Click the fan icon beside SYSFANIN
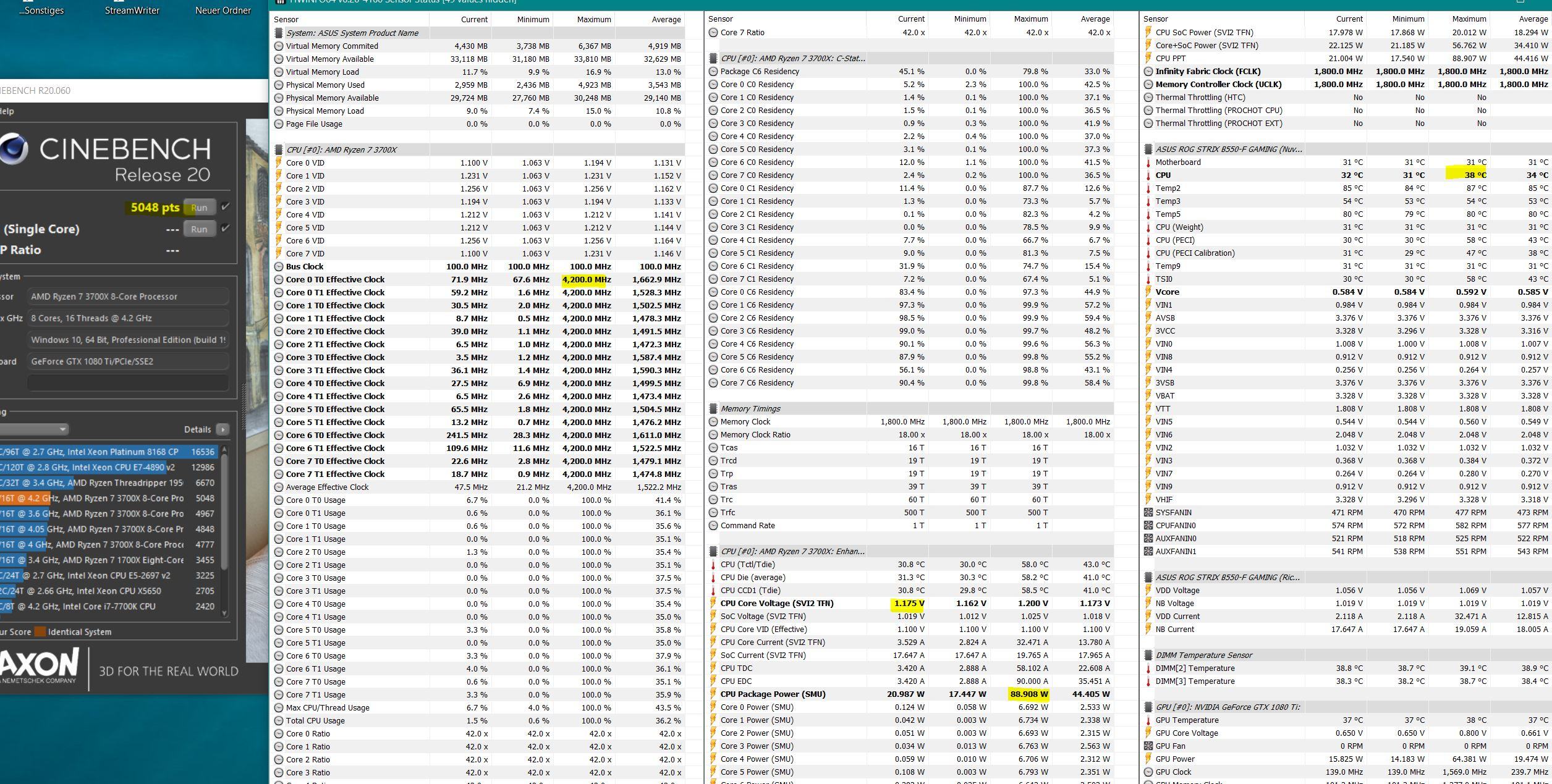 [x=1148, y=512]
